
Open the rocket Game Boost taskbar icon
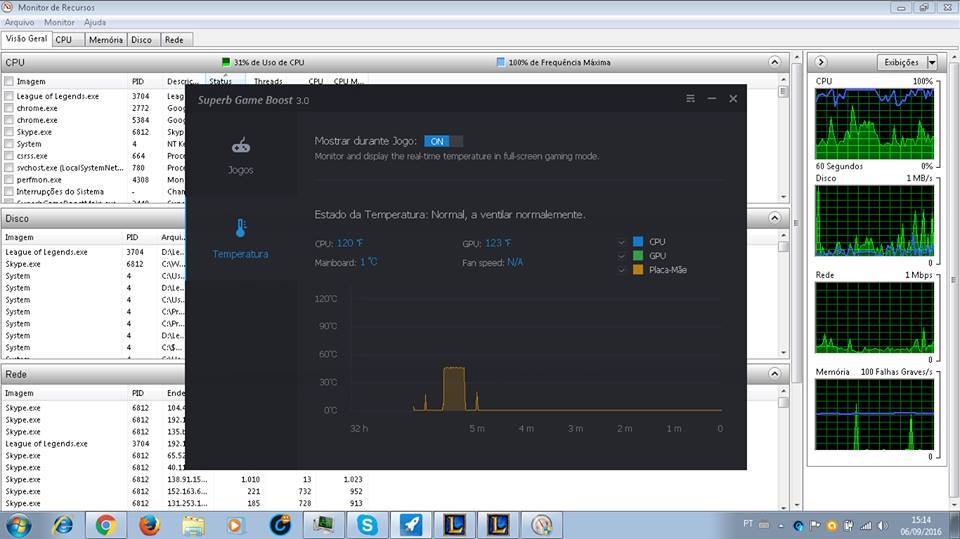(411, 526)
